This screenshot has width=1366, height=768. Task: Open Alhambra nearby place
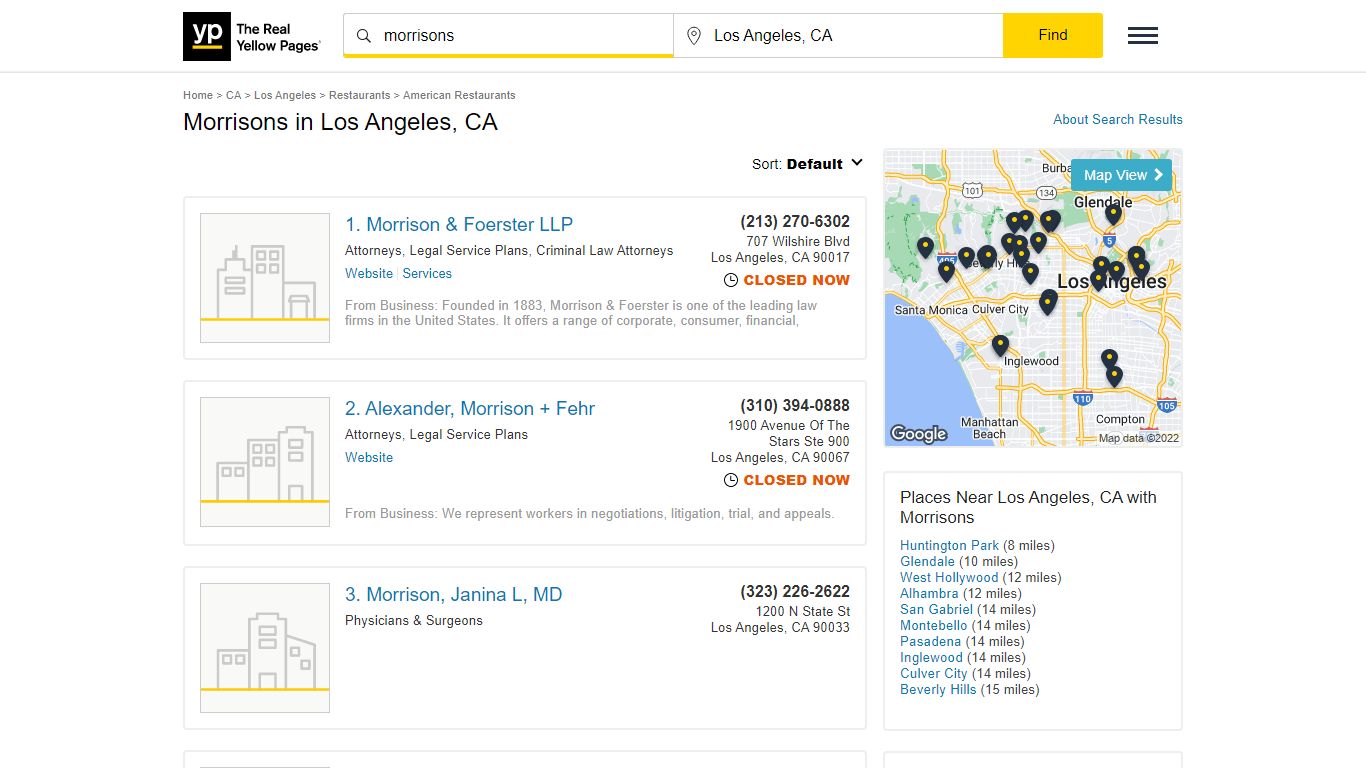click(929, 594)
